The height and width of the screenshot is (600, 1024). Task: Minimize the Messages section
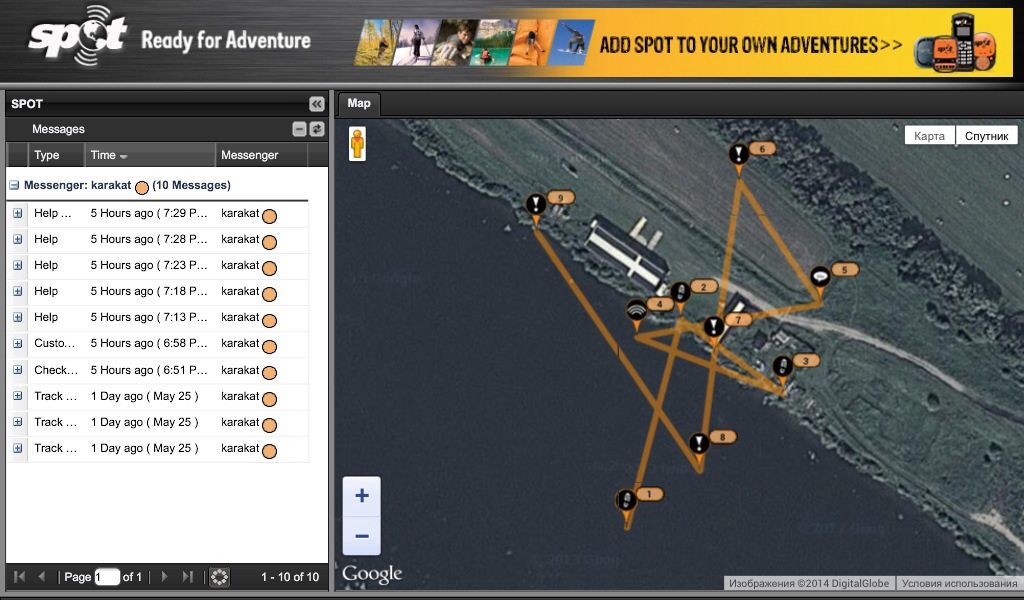299,129
